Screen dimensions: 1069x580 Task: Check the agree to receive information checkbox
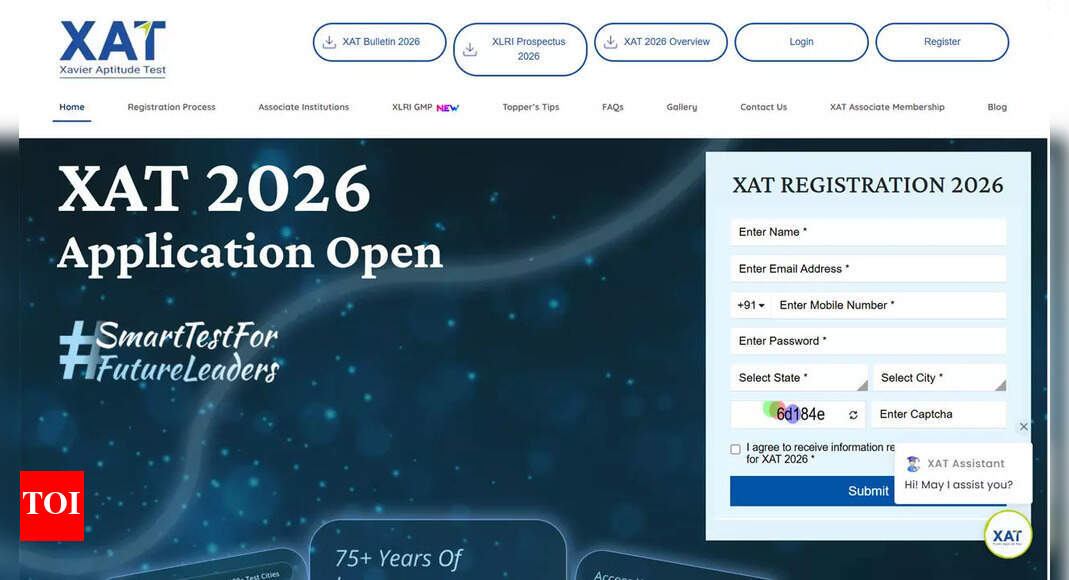pyautogui.click(x=736, y=450)
